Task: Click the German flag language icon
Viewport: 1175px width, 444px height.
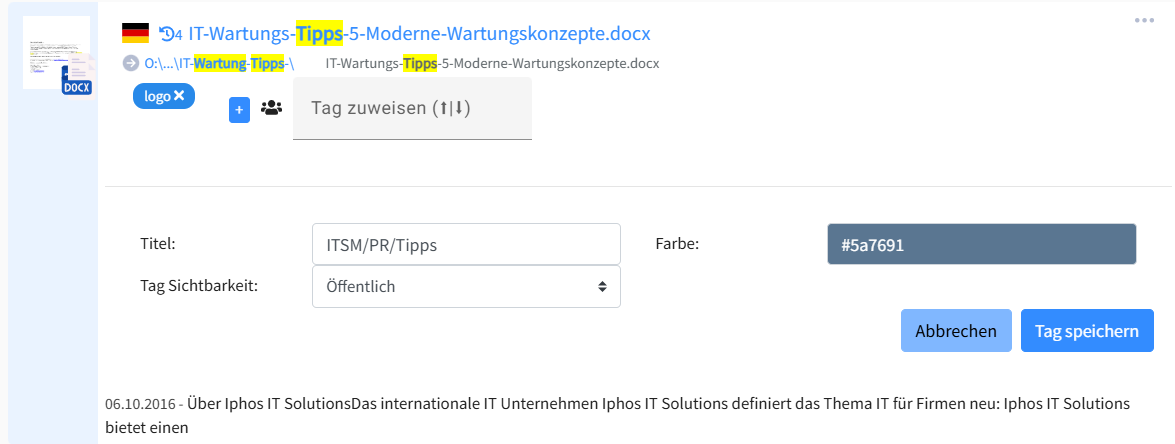Action: (135, 34)
